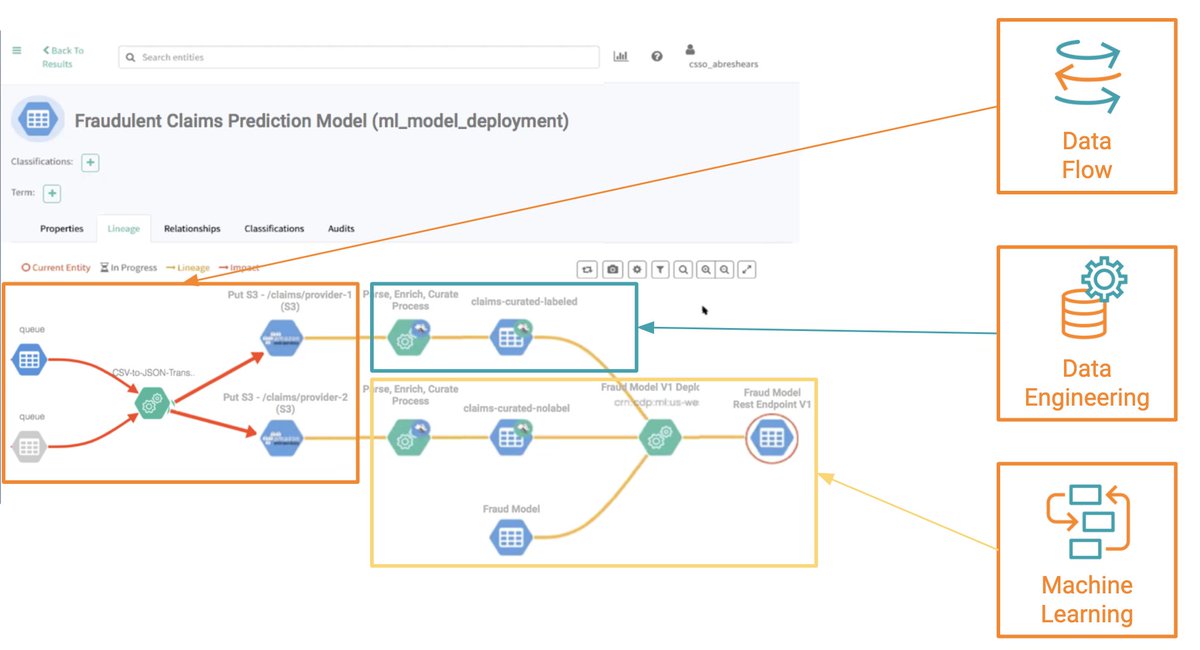Select the claims-curated-labeled node
Viewport: 1200px width, 650px height.
511,338
